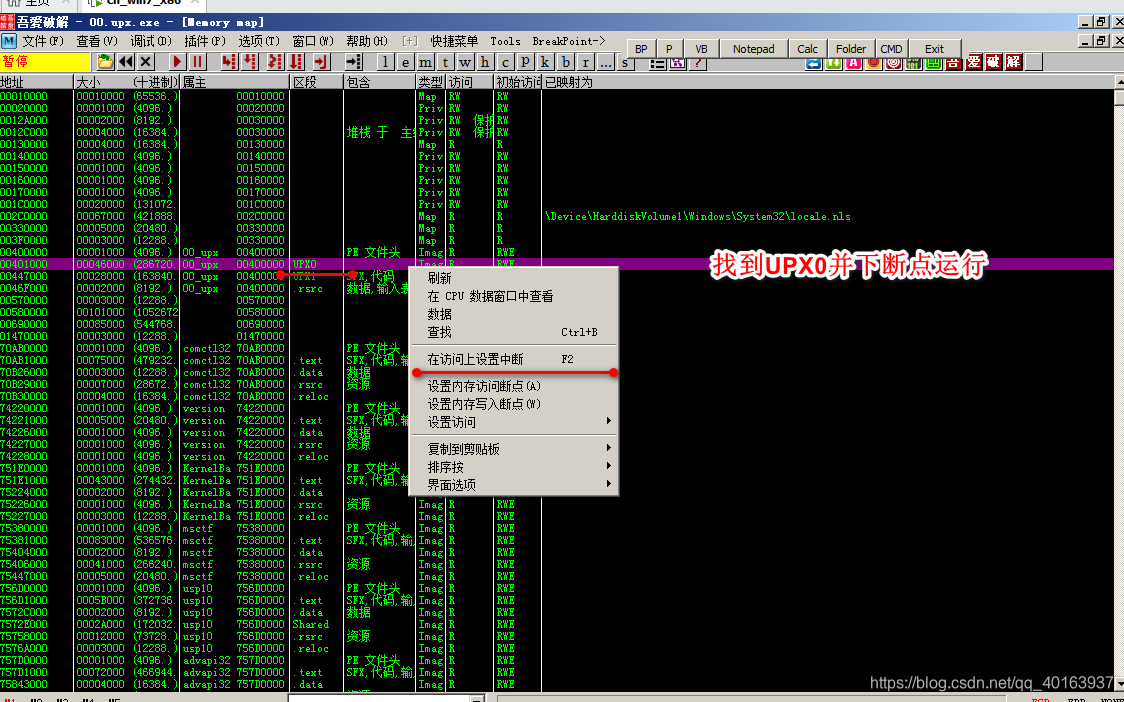The width and height of the screenshot is (1124, 702).
Task: Expand the 排序按 submenu
Action: pyautogui.click(x=513, y=467)
